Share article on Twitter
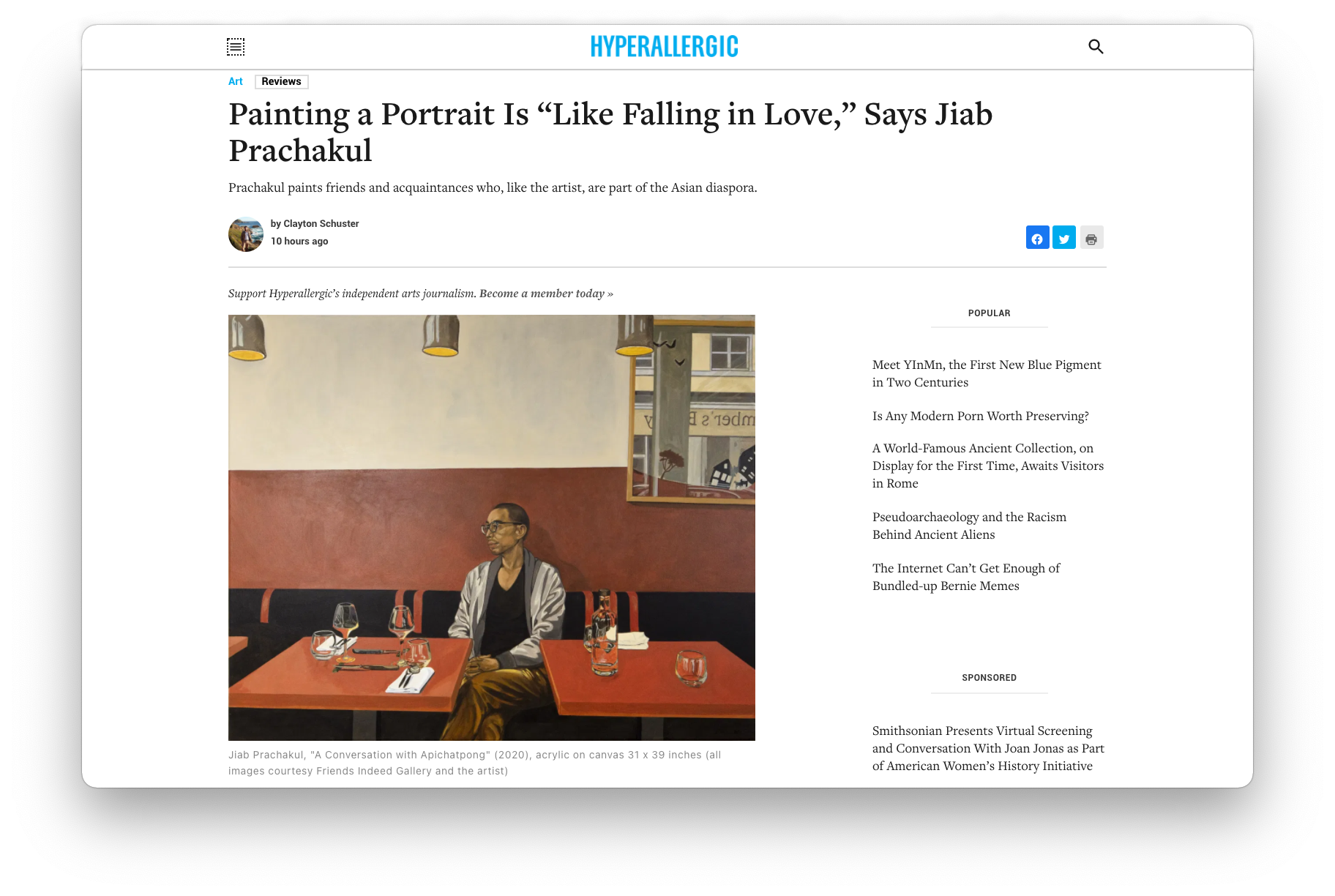 [1064, 238]
